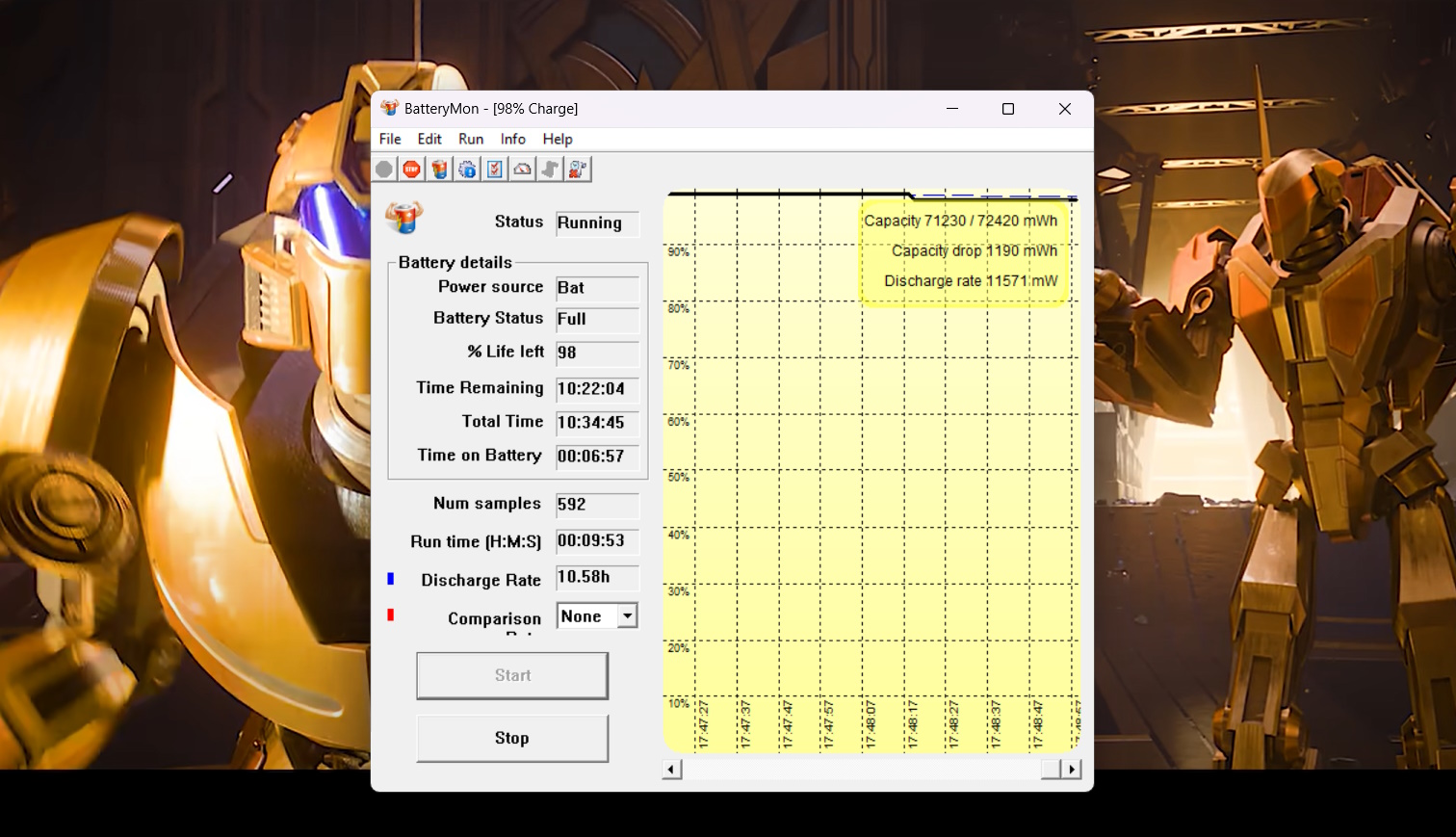
Task: Click the 'Discharge rate 11571 mW' text
Action: point(971,280)
